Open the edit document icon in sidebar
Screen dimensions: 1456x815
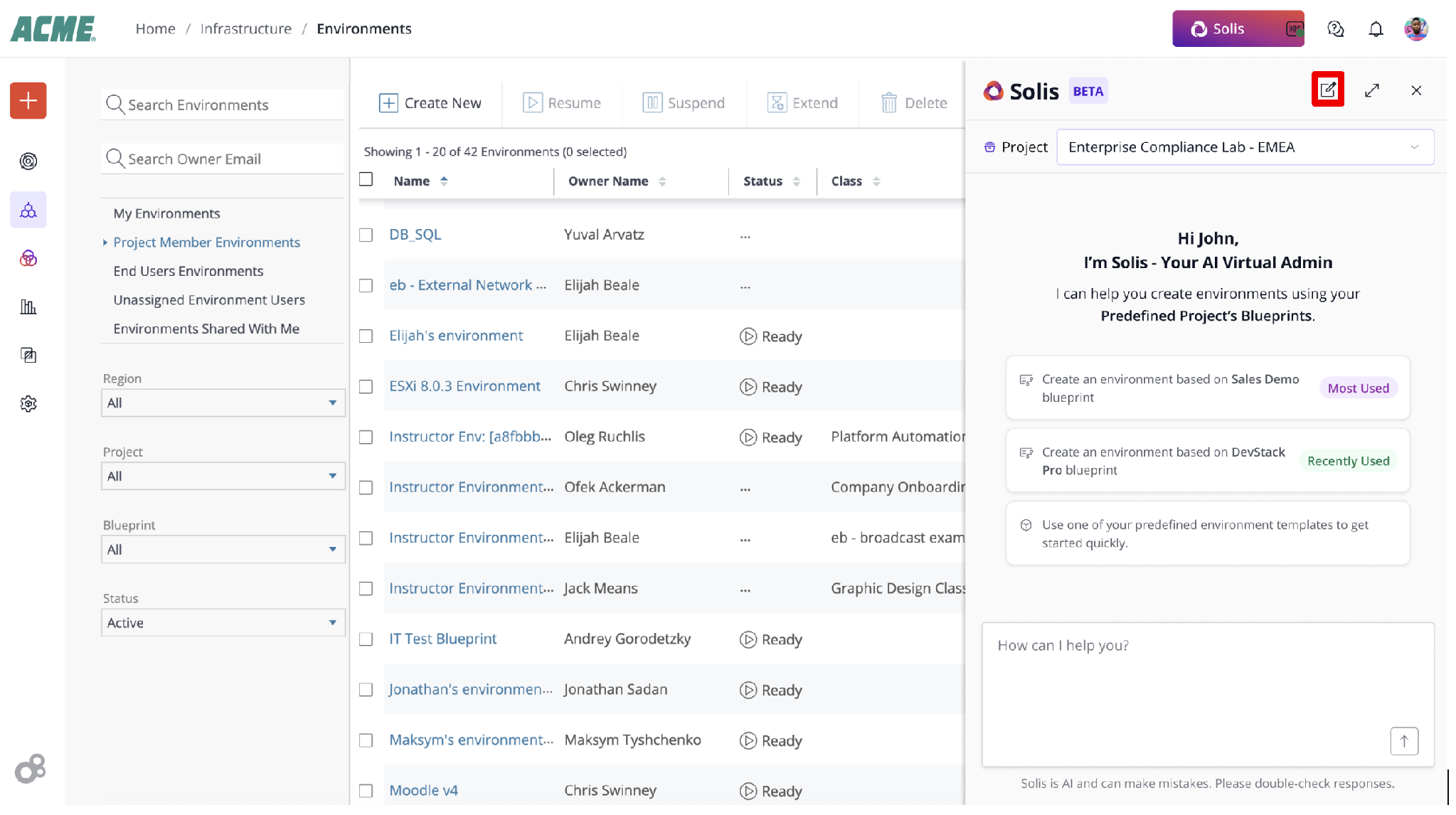click(x=28, y=355)
